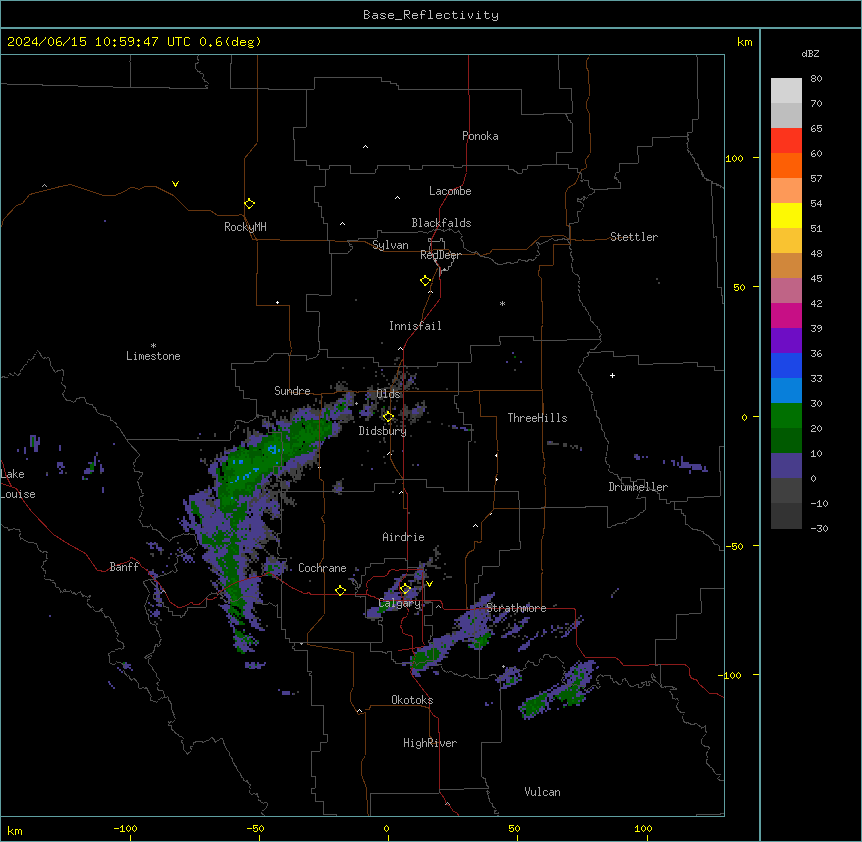Click the Lake Louise label
The width and height of the screenshot is (862, 842).
pos(18,484)
